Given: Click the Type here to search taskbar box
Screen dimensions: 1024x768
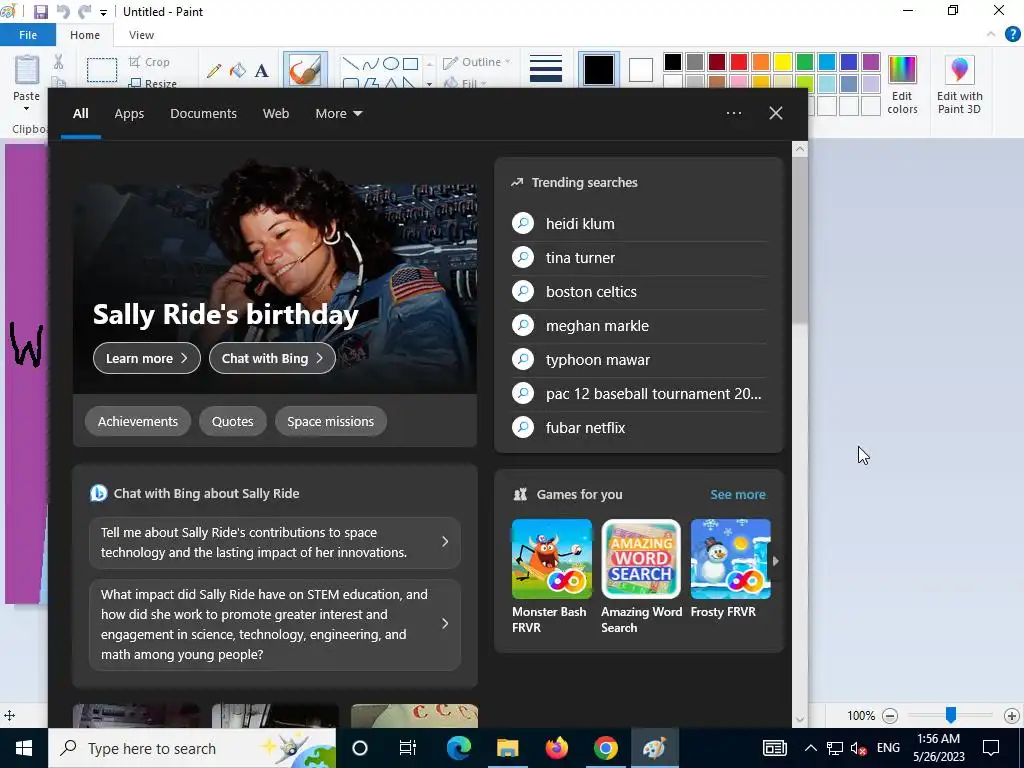Looking at the screenshot, I should click(x=192, y=748).
